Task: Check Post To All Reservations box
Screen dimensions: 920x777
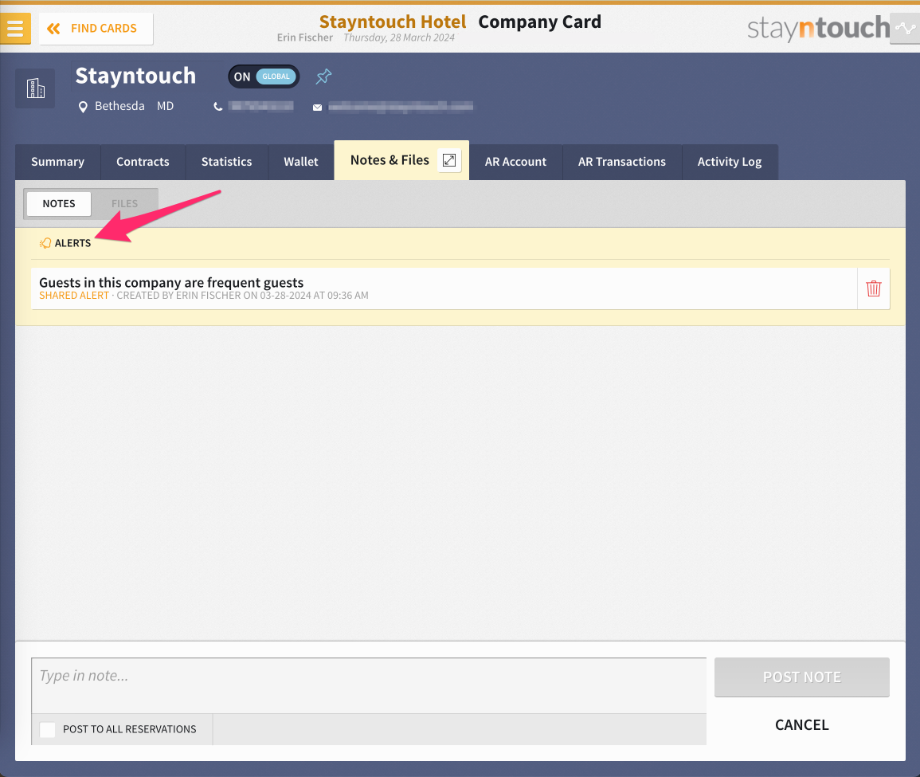Action: [x=48, y=729]
